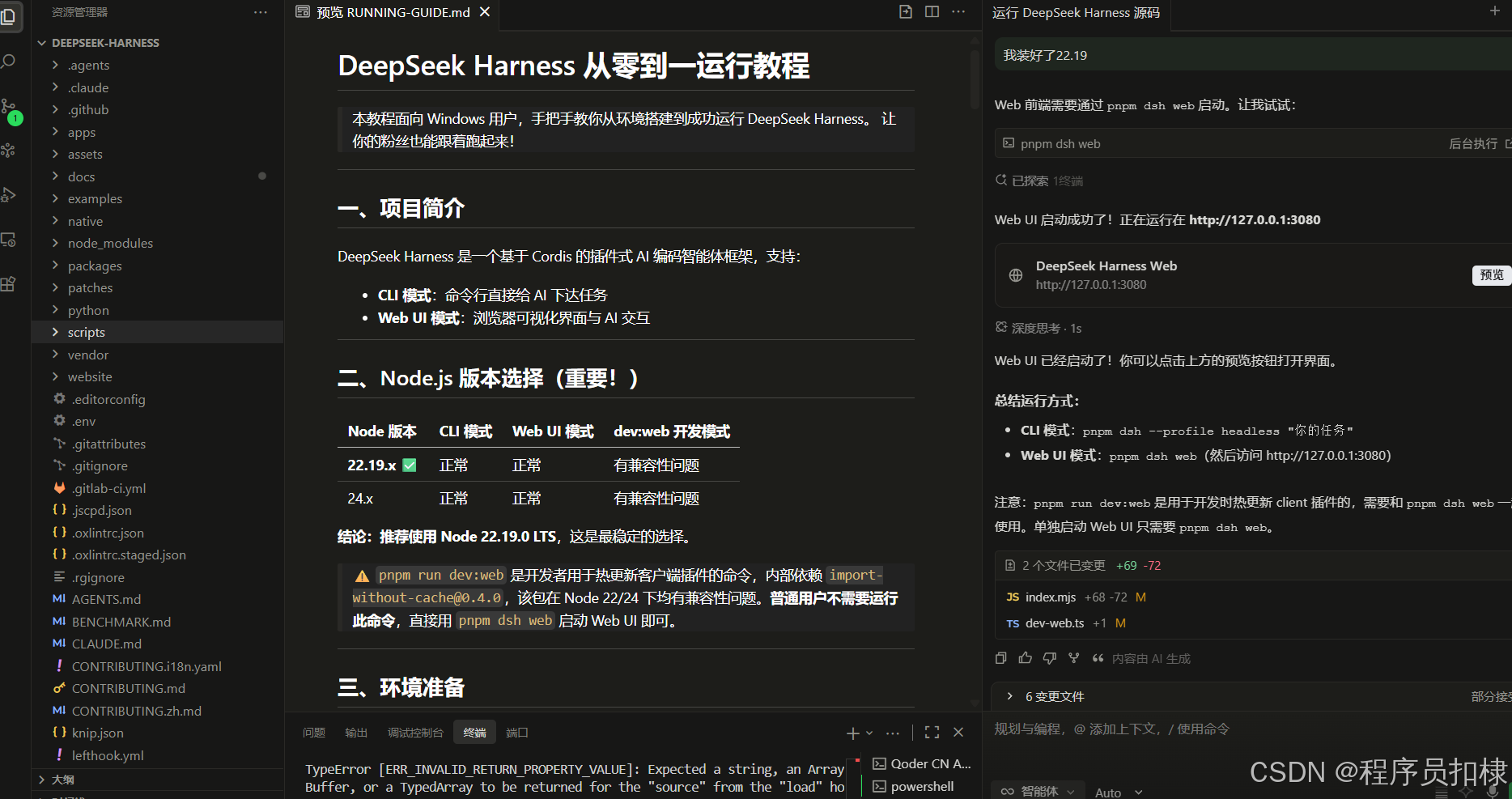The image size is (1512, 799).
Task: Select the 运行 DeepSeek Harness 源码 chat tab
Action: pyautogui.click(x=1076, y=13)
